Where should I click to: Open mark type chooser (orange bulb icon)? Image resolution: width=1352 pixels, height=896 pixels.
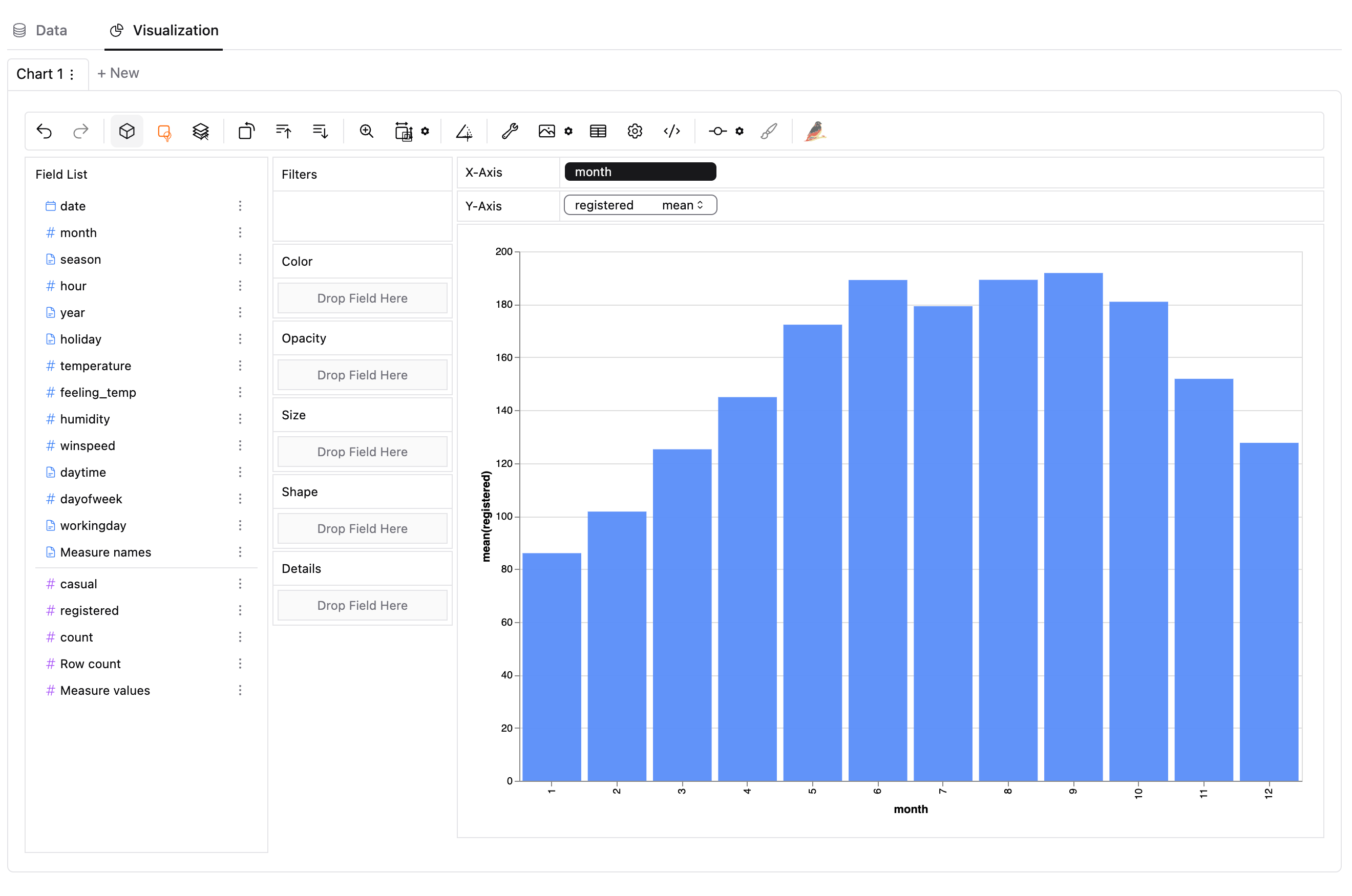tap(164, 132)
